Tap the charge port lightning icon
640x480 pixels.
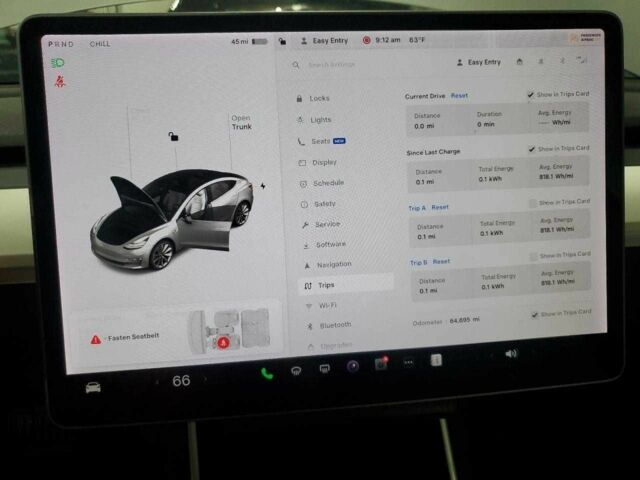263,185
